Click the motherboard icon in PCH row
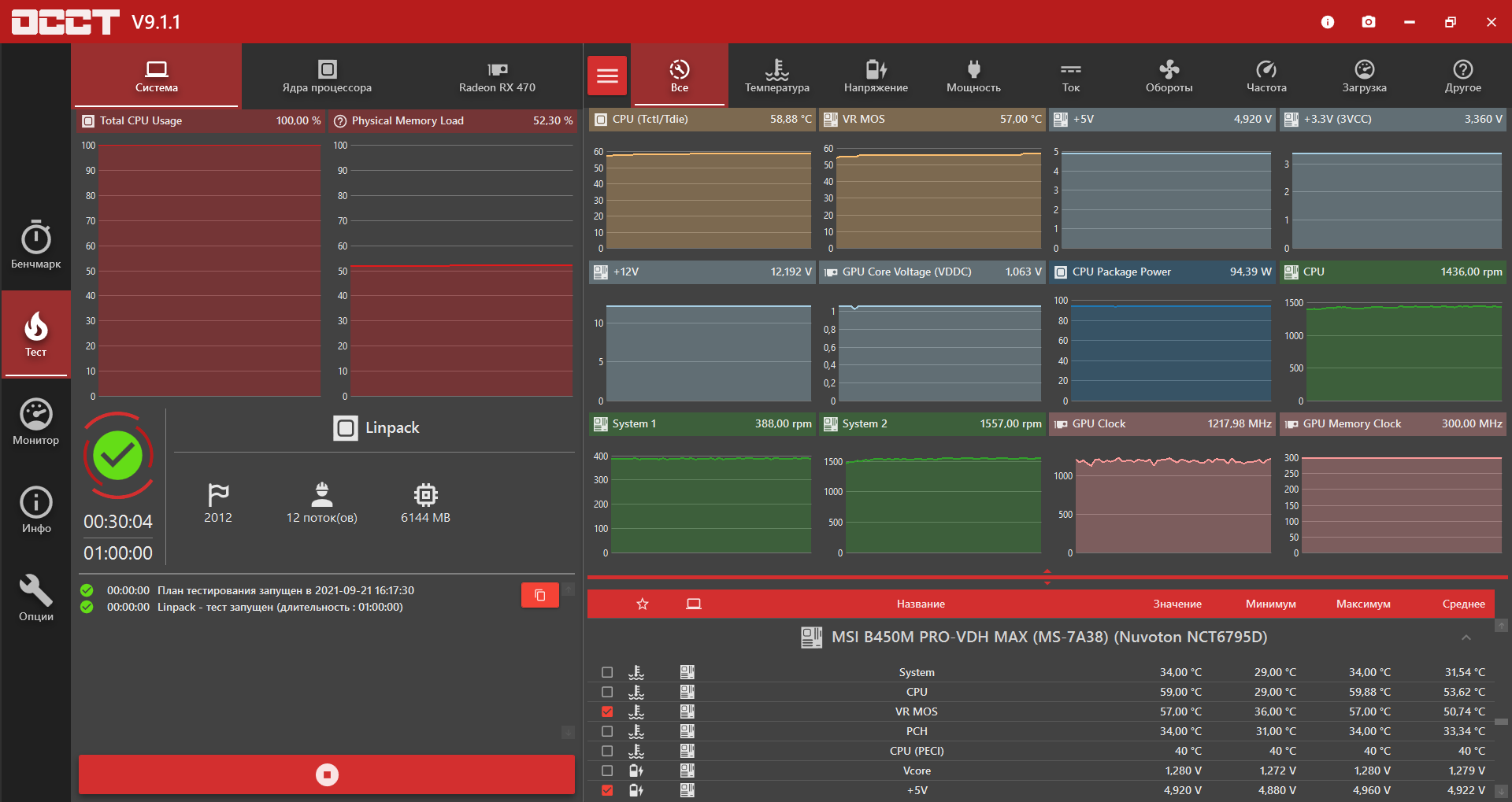This screenshot has height=802, width=1512. 687,731
